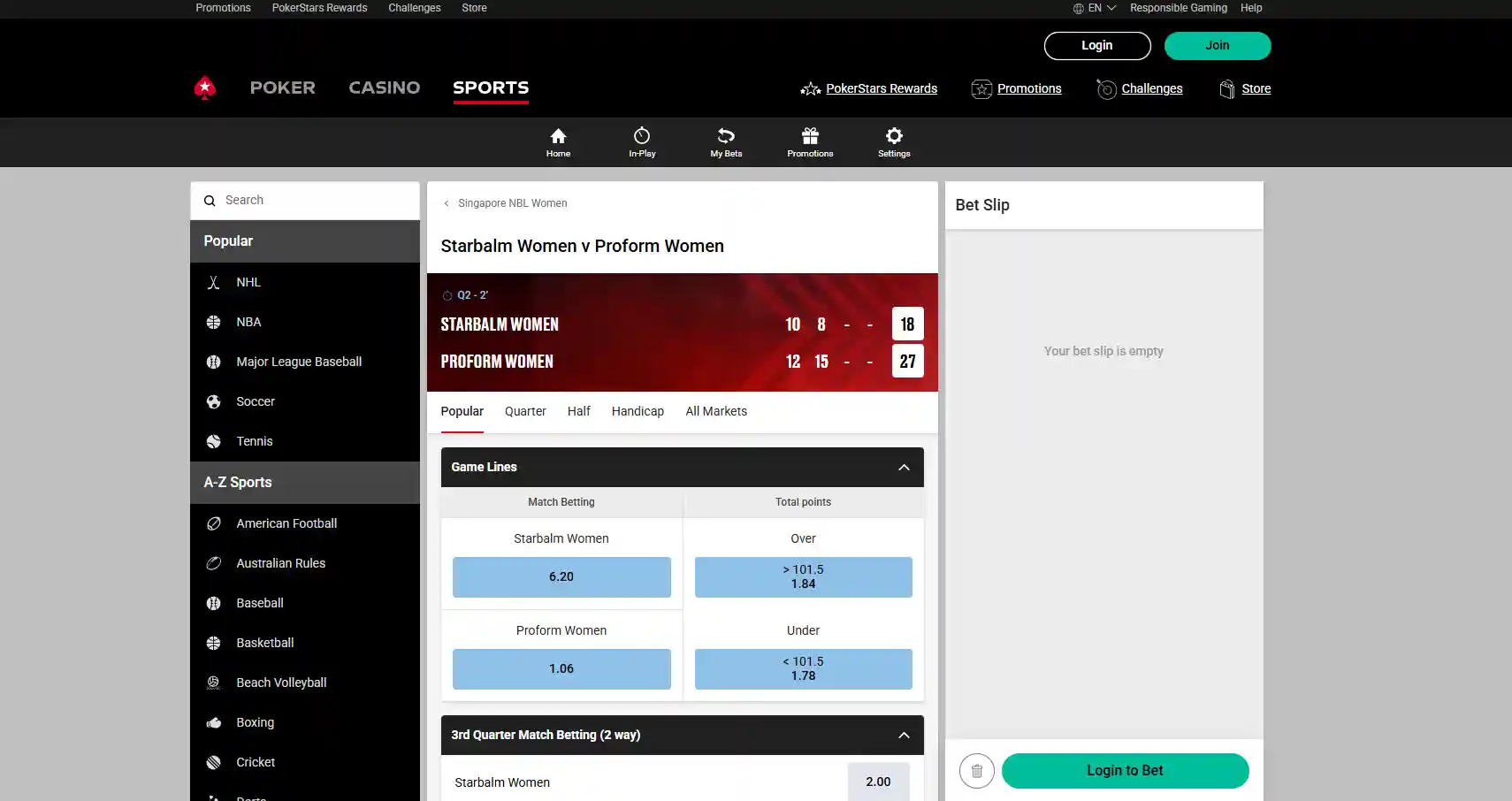The image size is (1512, 801).
Task: Open the In-Play clock icon
Action: point(642,136)
